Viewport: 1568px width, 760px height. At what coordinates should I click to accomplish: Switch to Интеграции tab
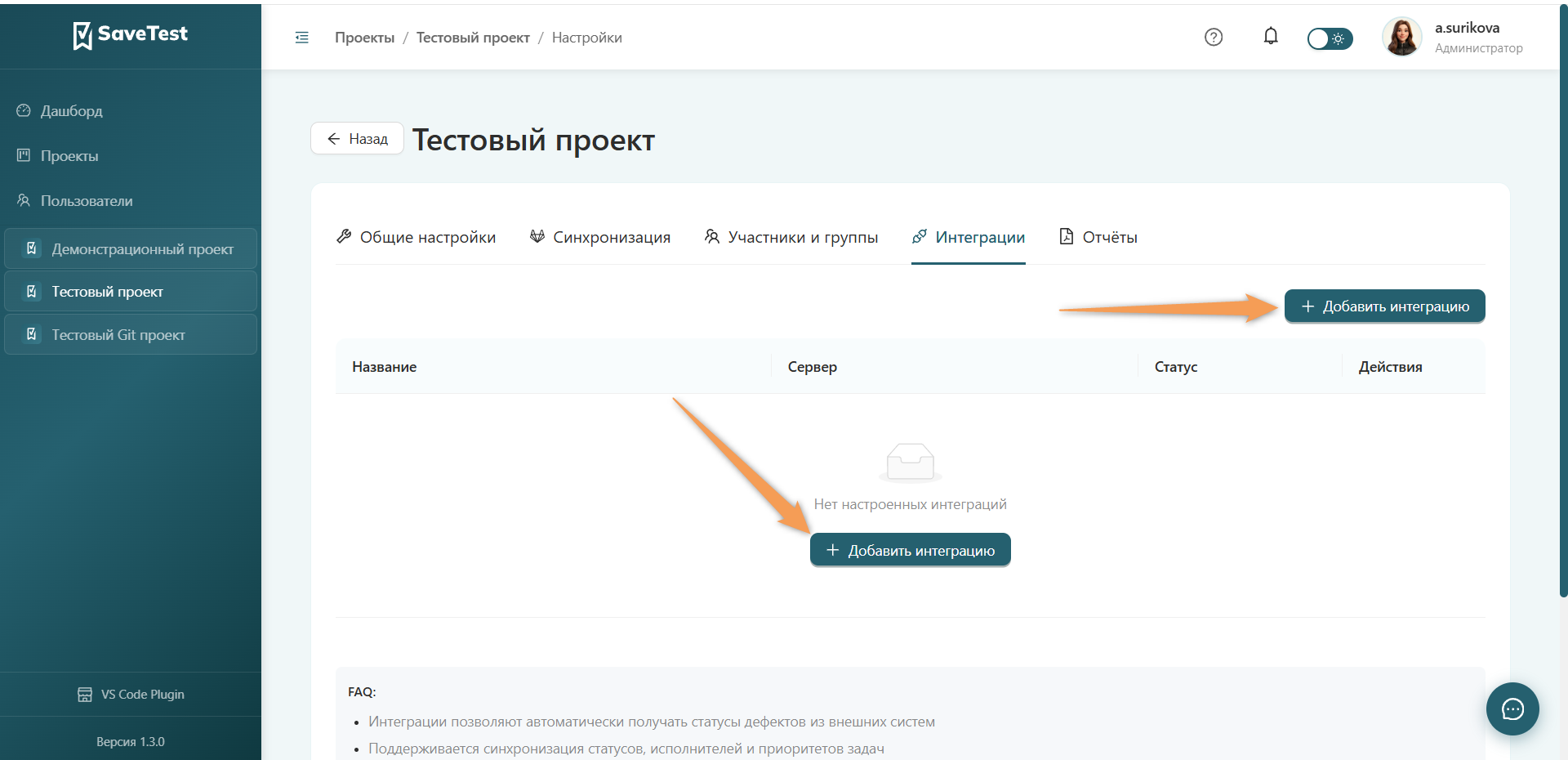click(969, 237)
